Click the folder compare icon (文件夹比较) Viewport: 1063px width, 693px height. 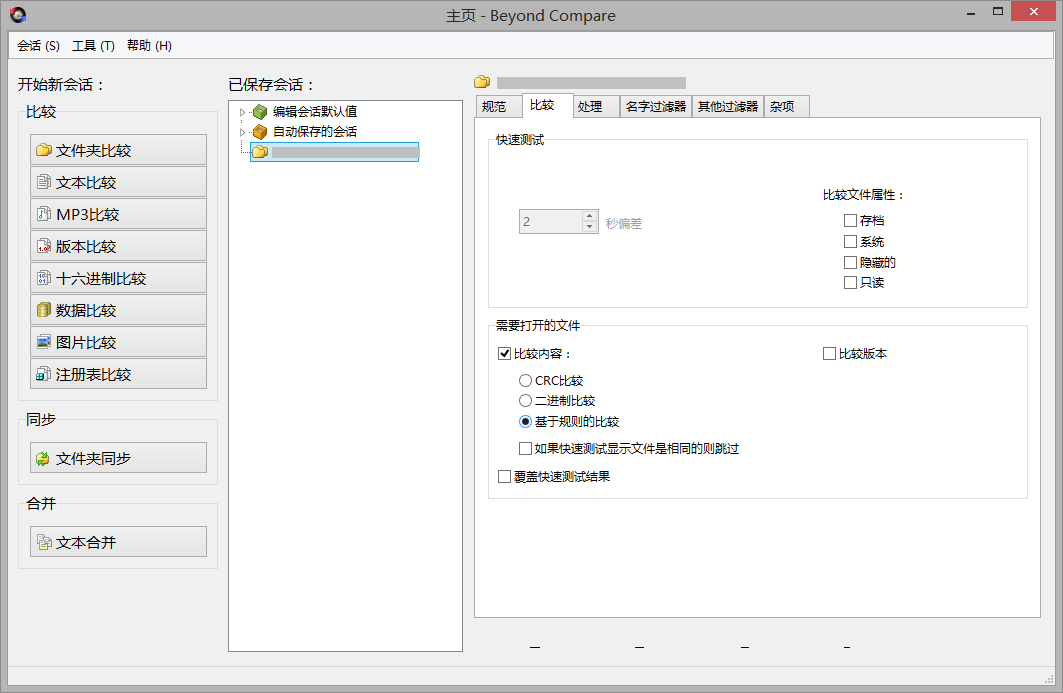(43, 151)
